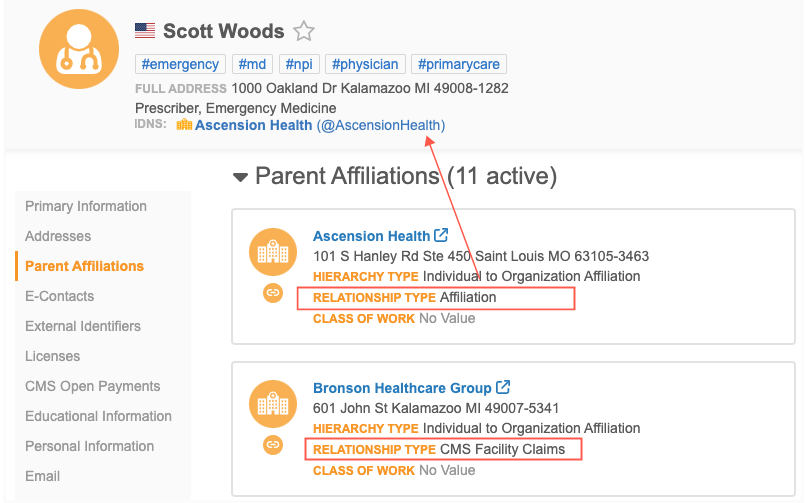Go to Primary Information section
The height and width of the screenshot is (503, 807).
click(86, 206)
